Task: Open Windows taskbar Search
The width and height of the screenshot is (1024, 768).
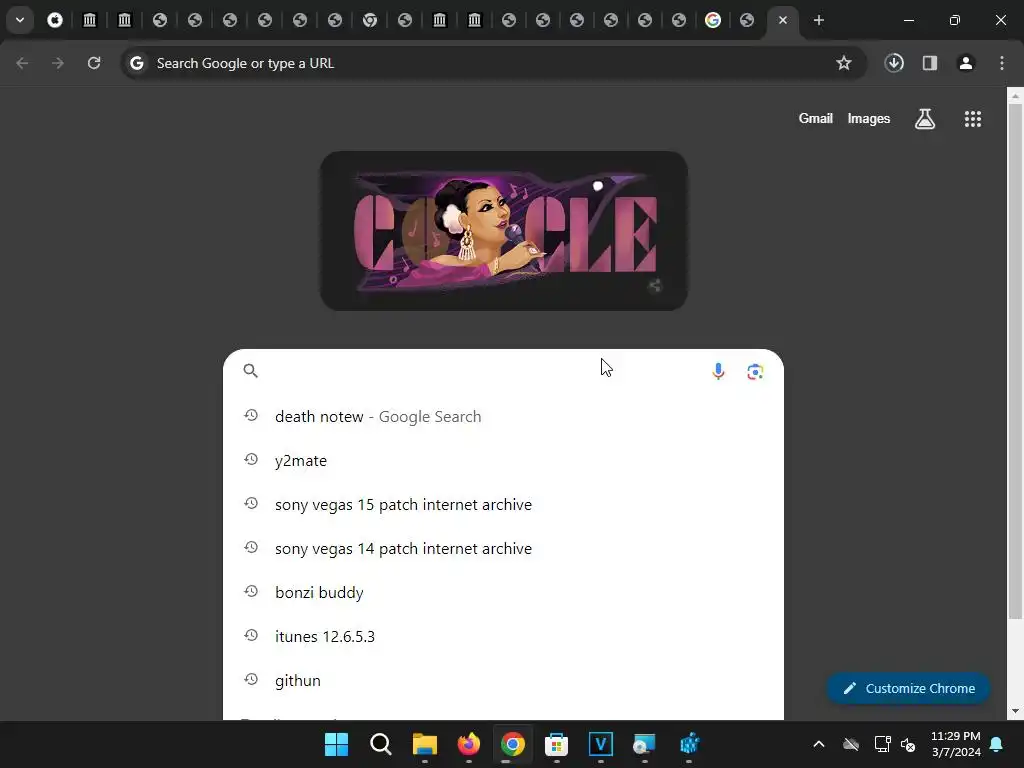Action: 381,744
